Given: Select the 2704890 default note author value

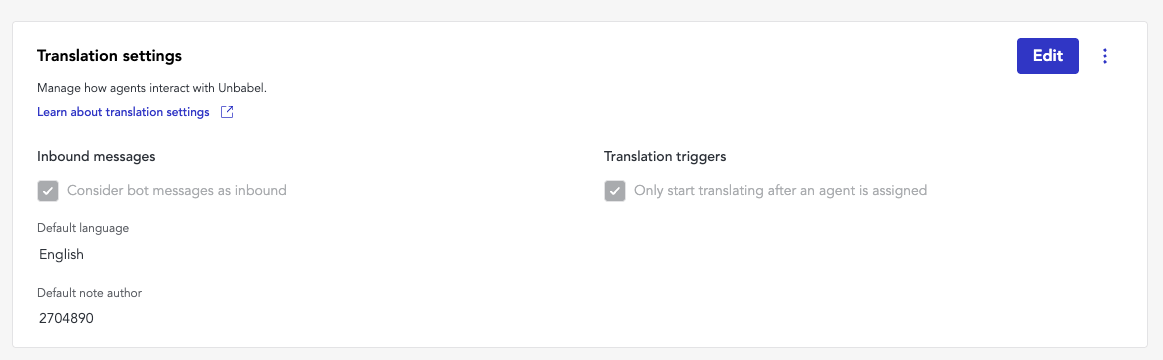Looking at the screenshot, I should pyautogui.click(x=67, y=318).
